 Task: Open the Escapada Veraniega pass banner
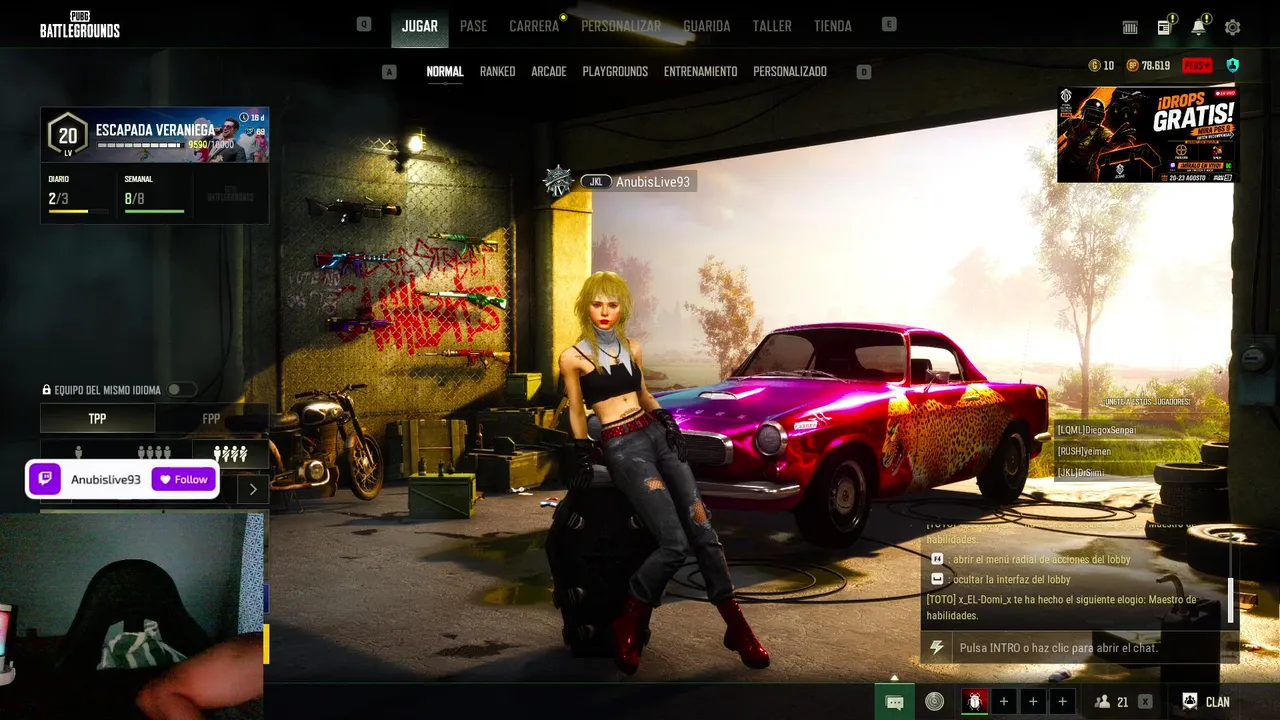[155, 135]
